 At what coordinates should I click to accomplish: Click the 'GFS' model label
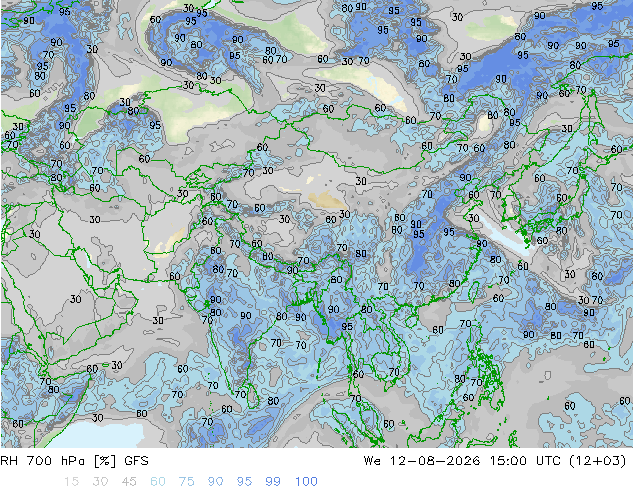[136, 461]
